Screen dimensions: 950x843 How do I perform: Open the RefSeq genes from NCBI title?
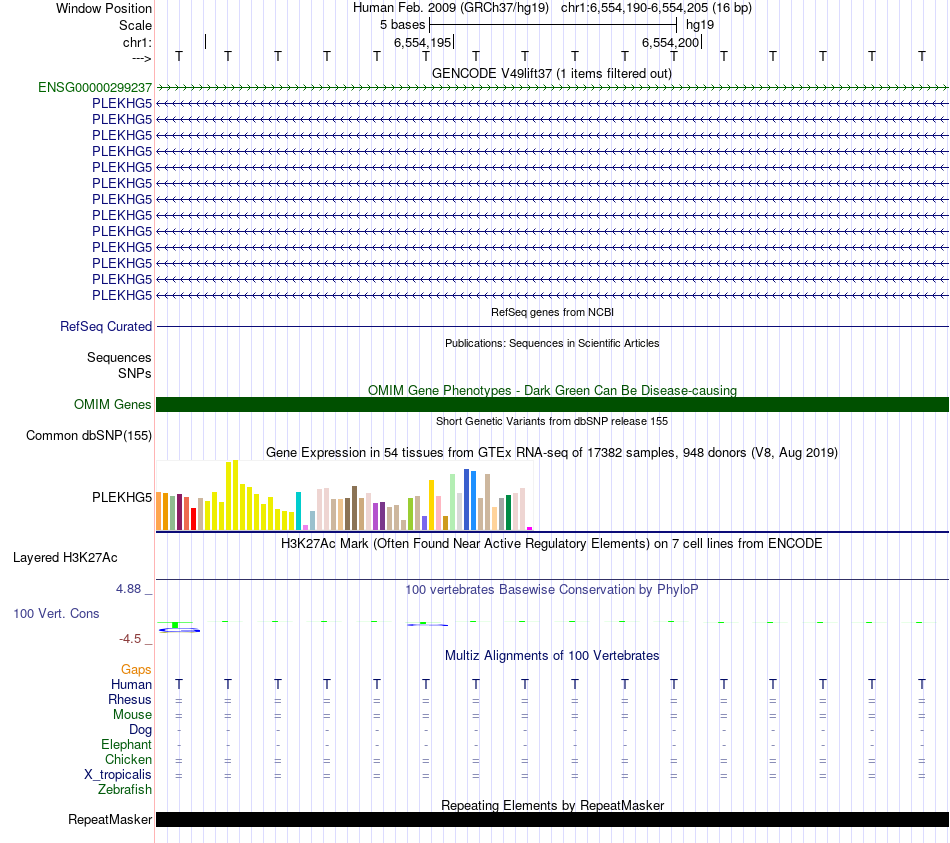pyautogui.click(x=552, y=312)
